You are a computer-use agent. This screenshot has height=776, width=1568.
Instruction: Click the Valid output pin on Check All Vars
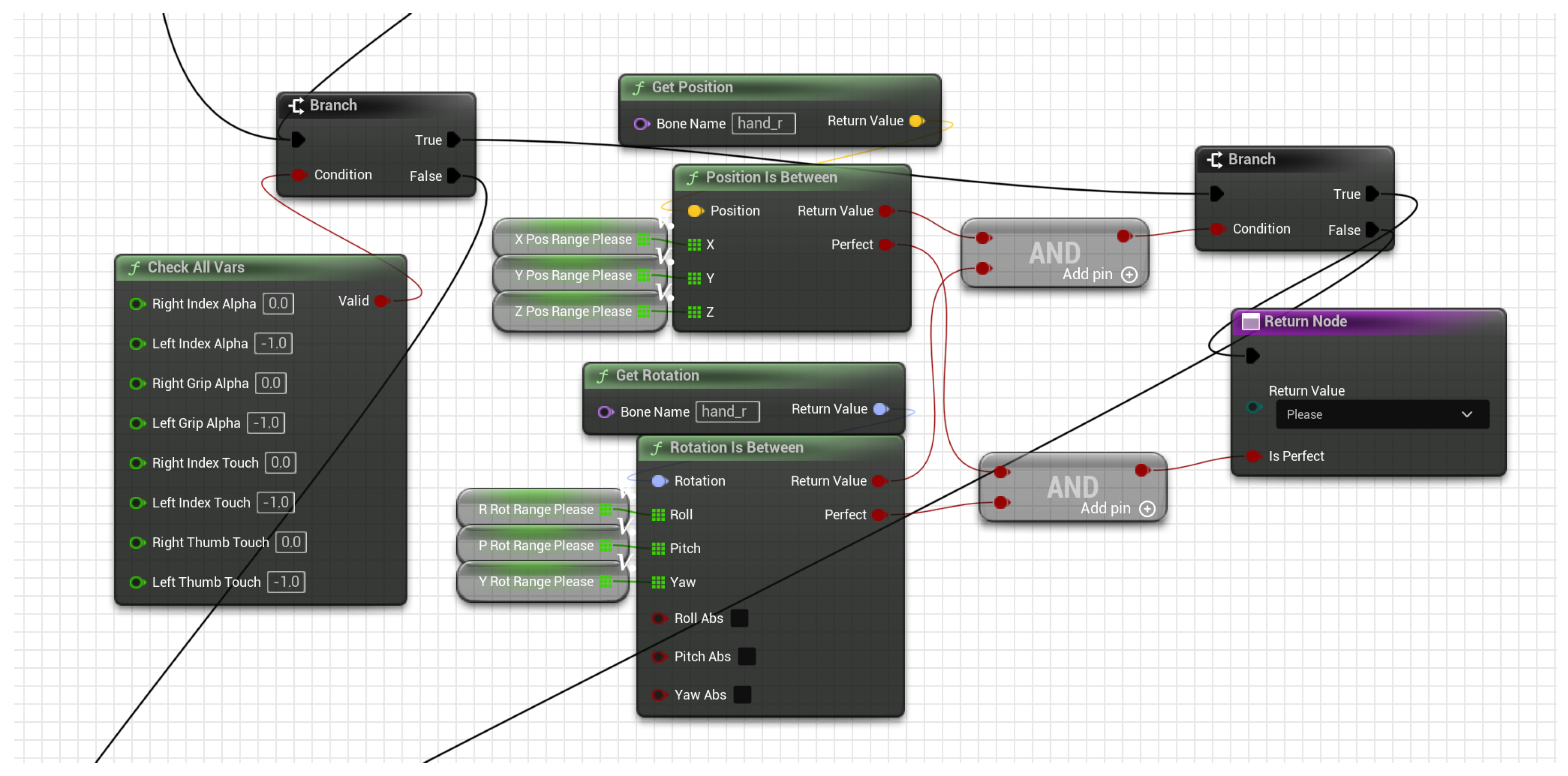(382, 301)
